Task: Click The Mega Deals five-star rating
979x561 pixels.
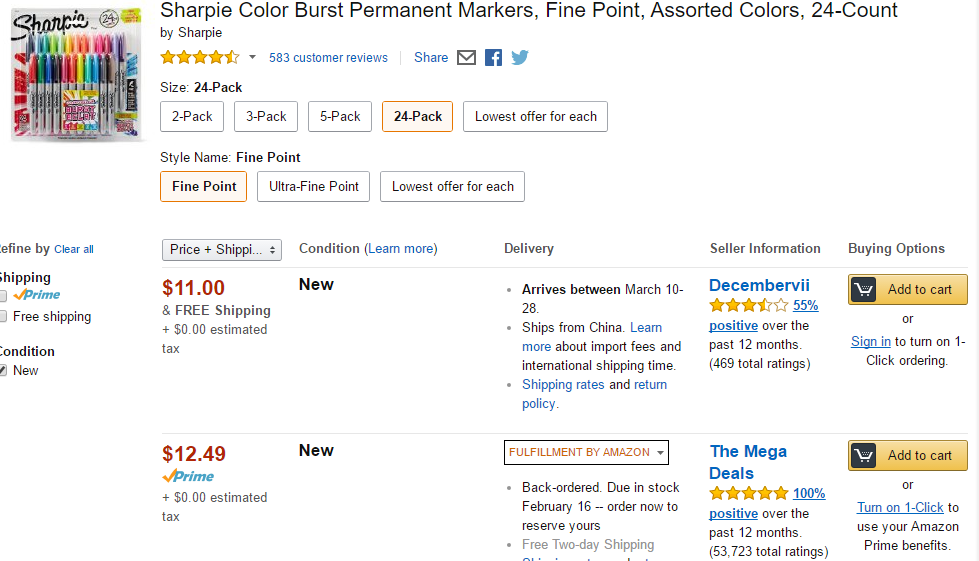Action: click(x=749, y=494)
